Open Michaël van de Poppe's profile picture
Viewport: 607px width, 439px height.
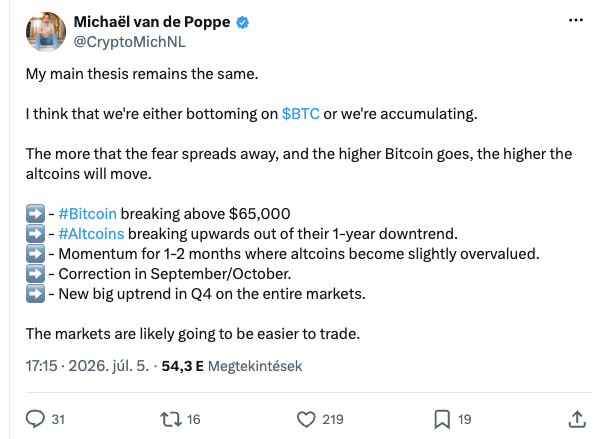pos(46,31)
